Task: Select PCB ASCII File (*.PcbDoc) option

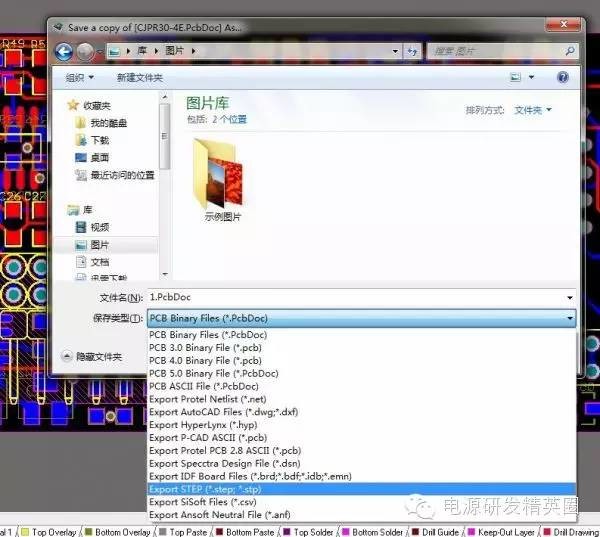Action: [203, 386]
